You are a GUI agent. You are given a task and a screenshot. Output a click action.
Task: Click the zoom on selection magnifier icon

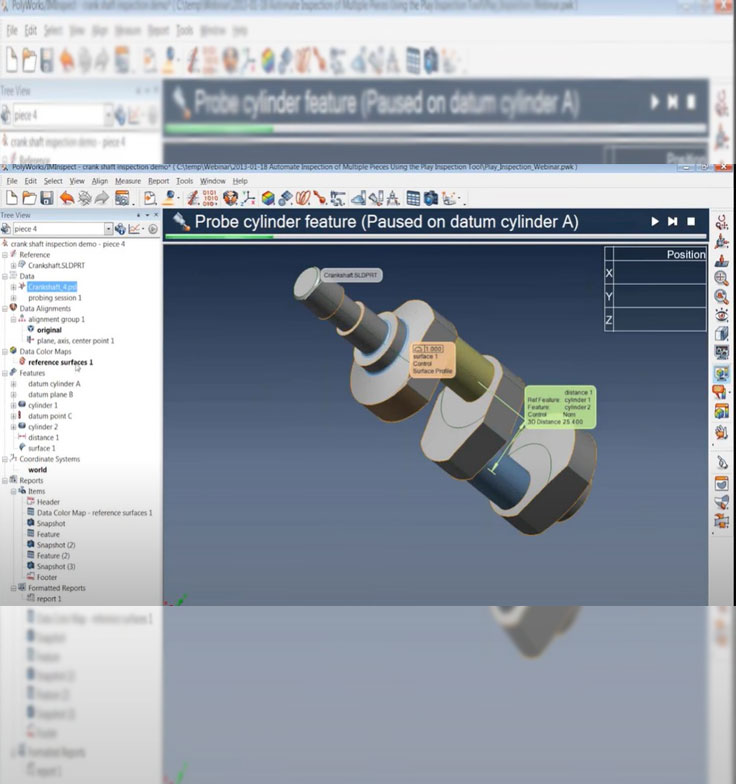(721, 296)
